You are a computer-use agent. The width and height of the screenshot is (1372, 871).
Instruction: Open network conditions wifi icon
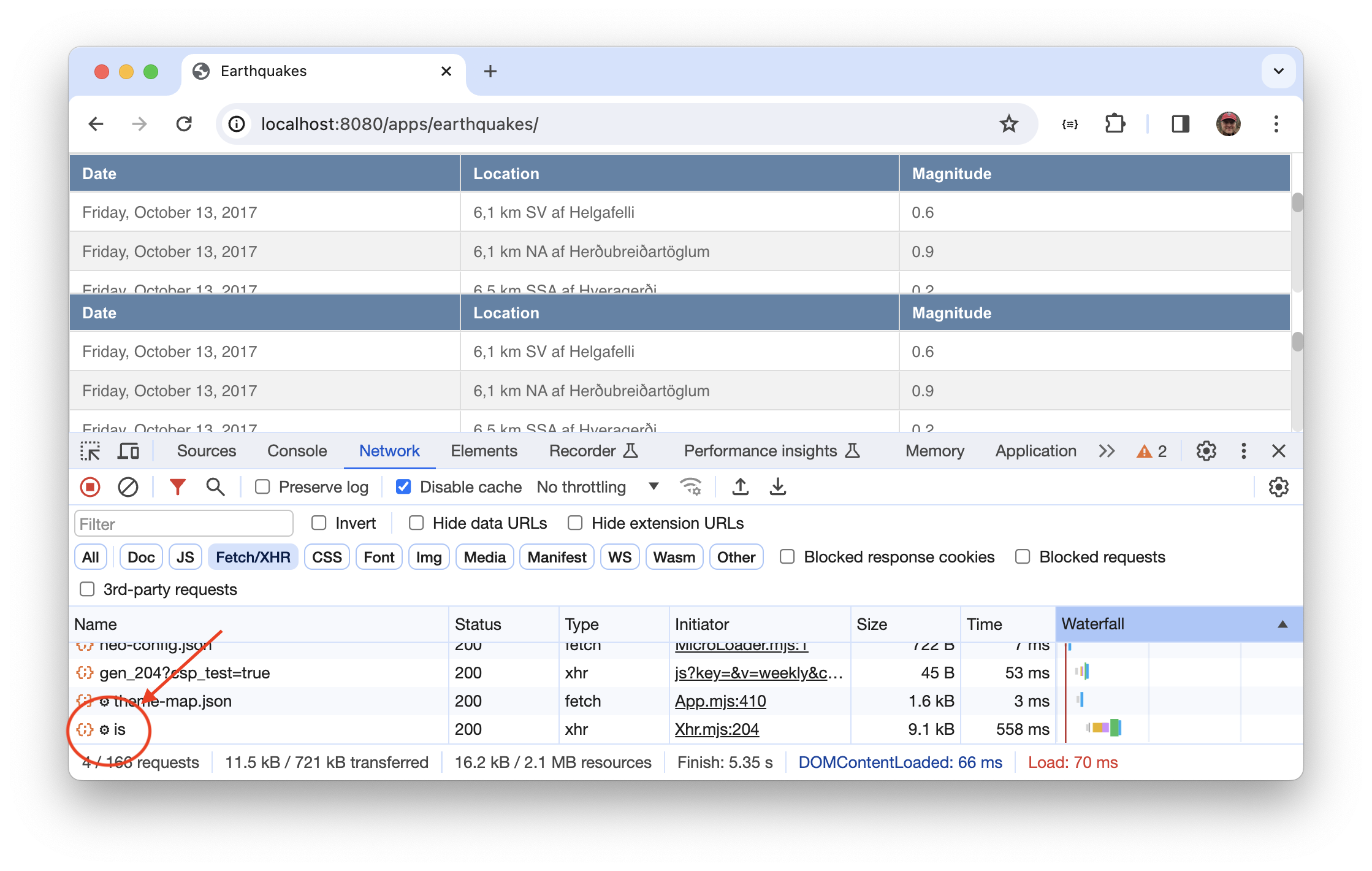tap(691, 487)
